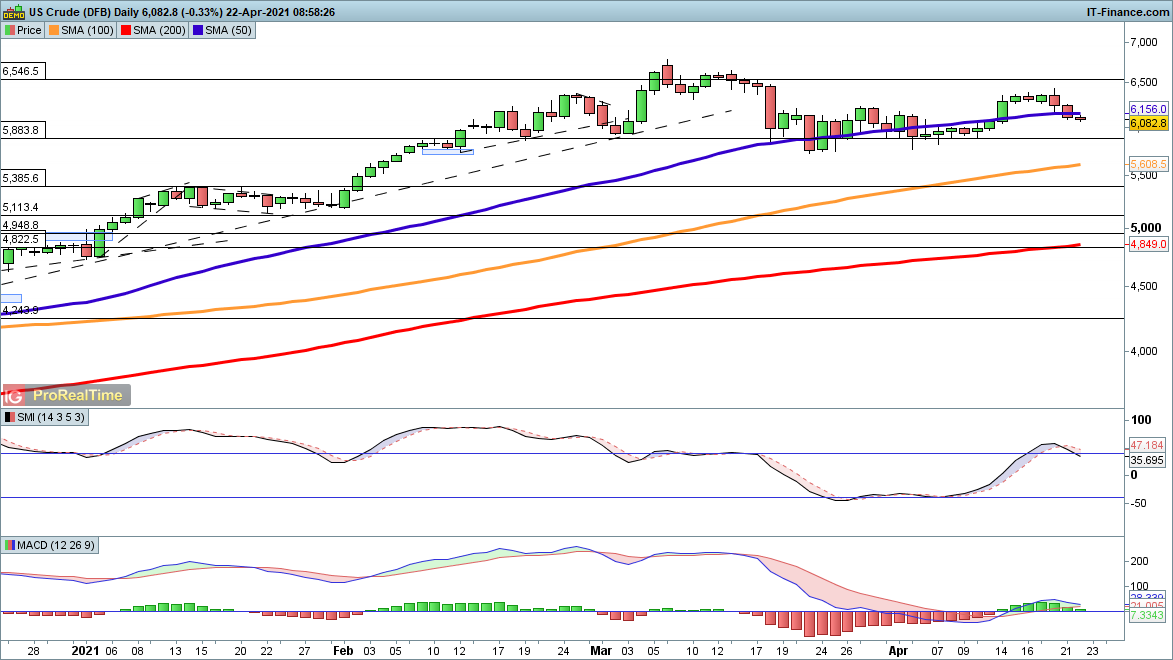The height and width of the screenshot is (660, 1173).
Task: Click the red 4,849.0 SMA value tag
Action: [1148, 244]
